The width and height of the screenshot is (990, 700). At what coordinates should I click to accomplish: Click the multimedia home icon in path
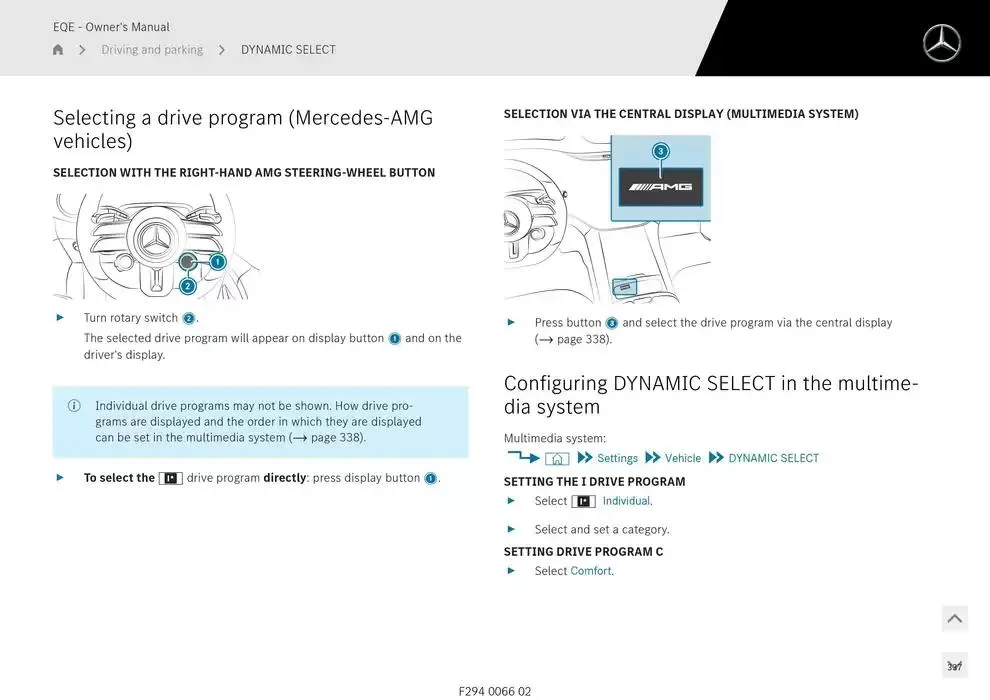557,459
